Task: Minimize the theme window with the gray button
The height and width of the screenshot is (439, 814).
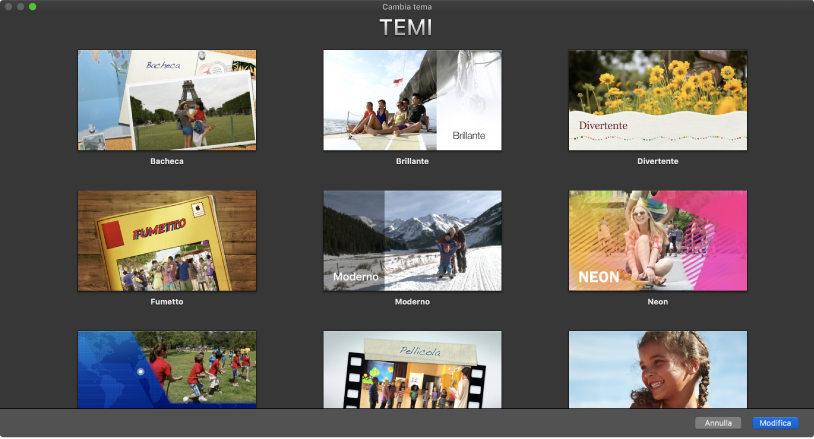Action: pyautogui.click(x=20, y=7)
